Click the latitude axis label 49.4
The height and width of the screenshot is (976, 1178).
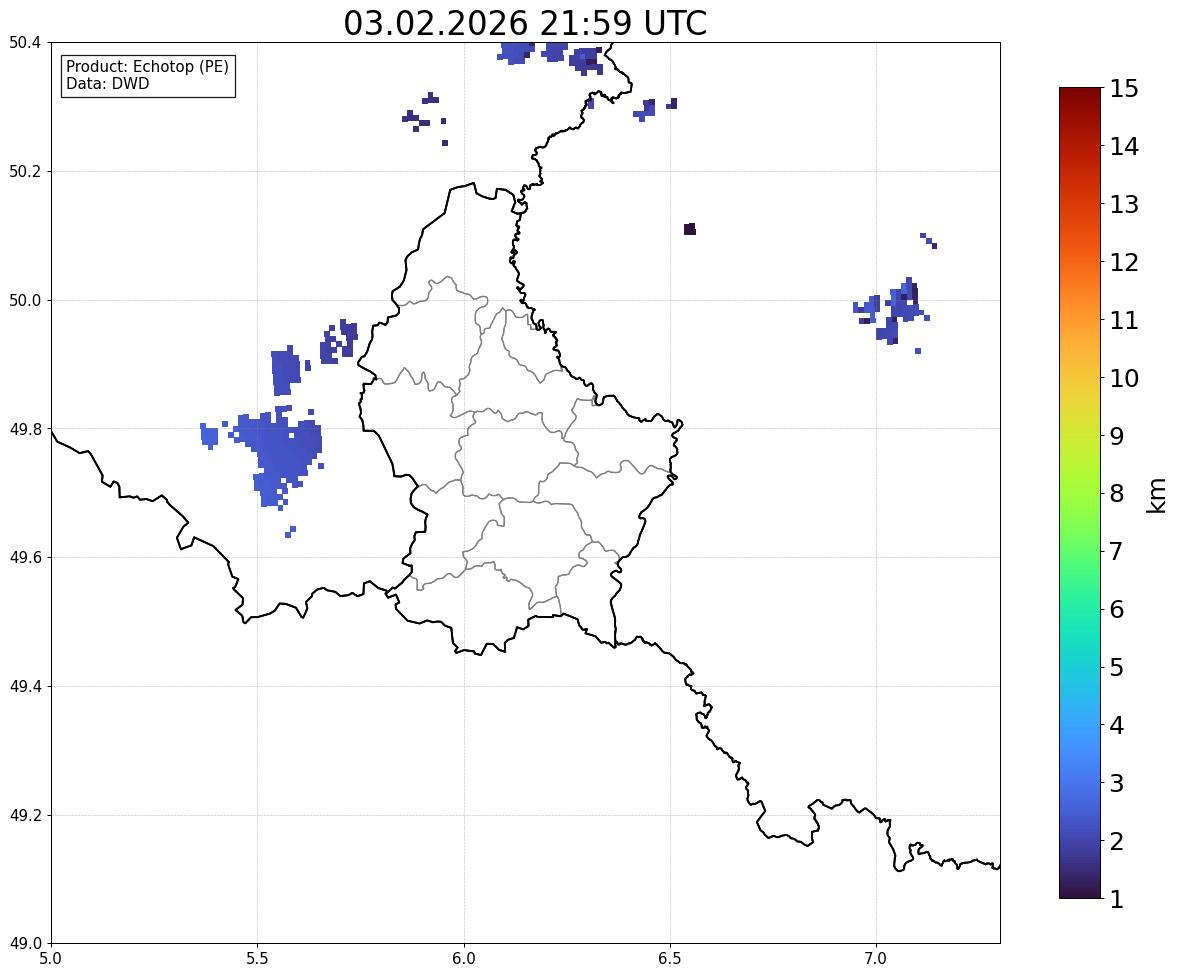pos(25,687)
